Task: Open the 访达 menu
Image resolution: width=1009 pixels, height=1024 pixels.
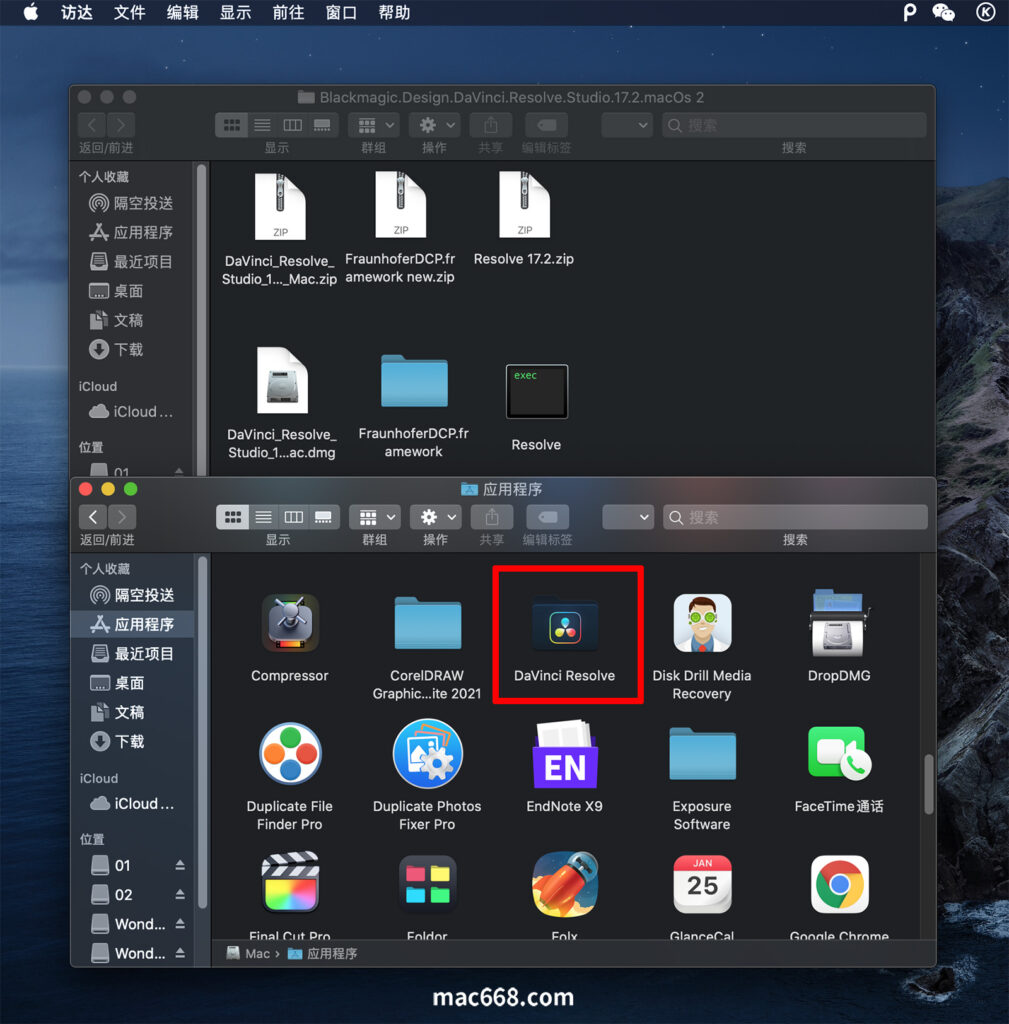Action: [x=77, y=12]
